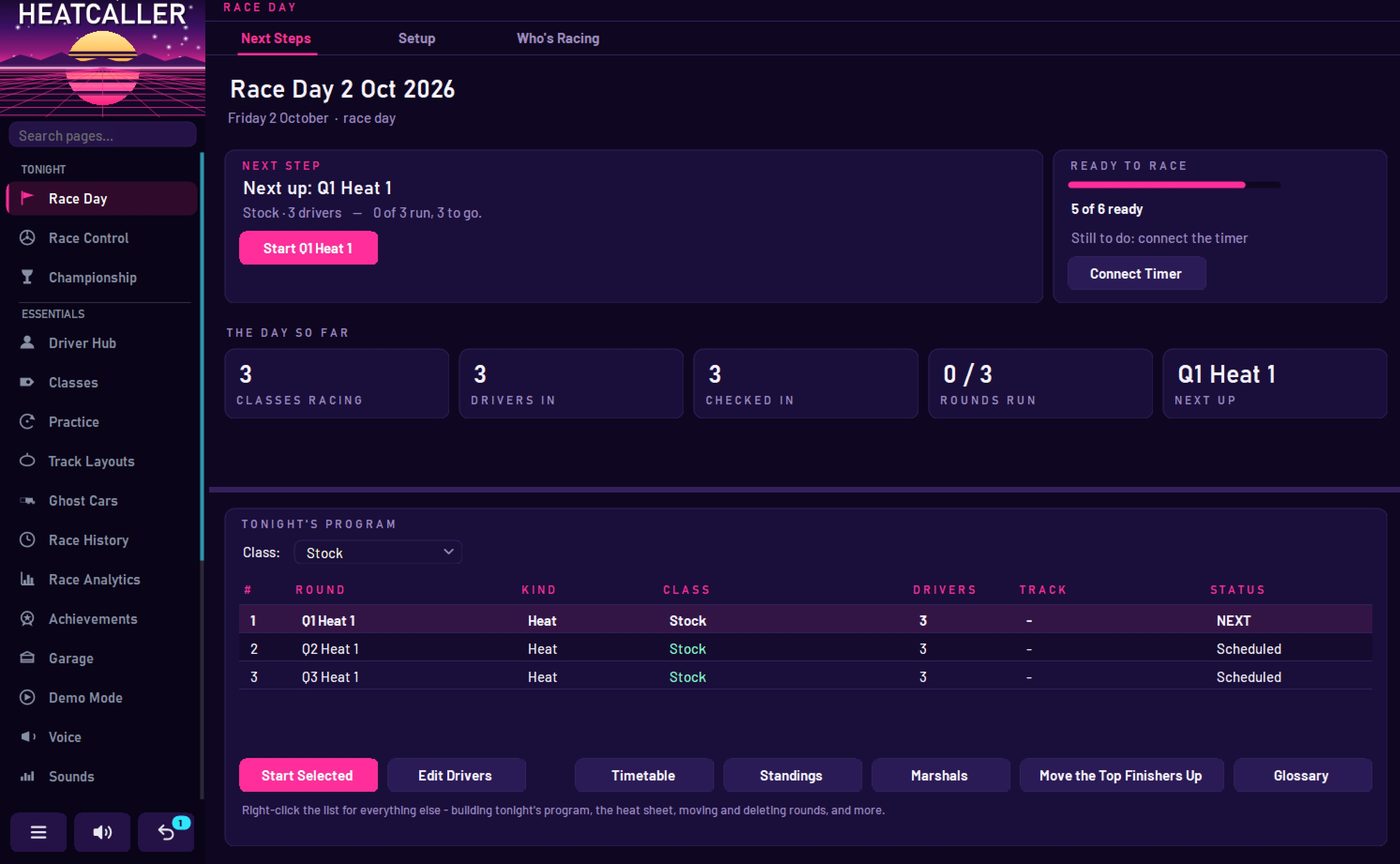Open the Glossary button

[x=1302, y=775]
